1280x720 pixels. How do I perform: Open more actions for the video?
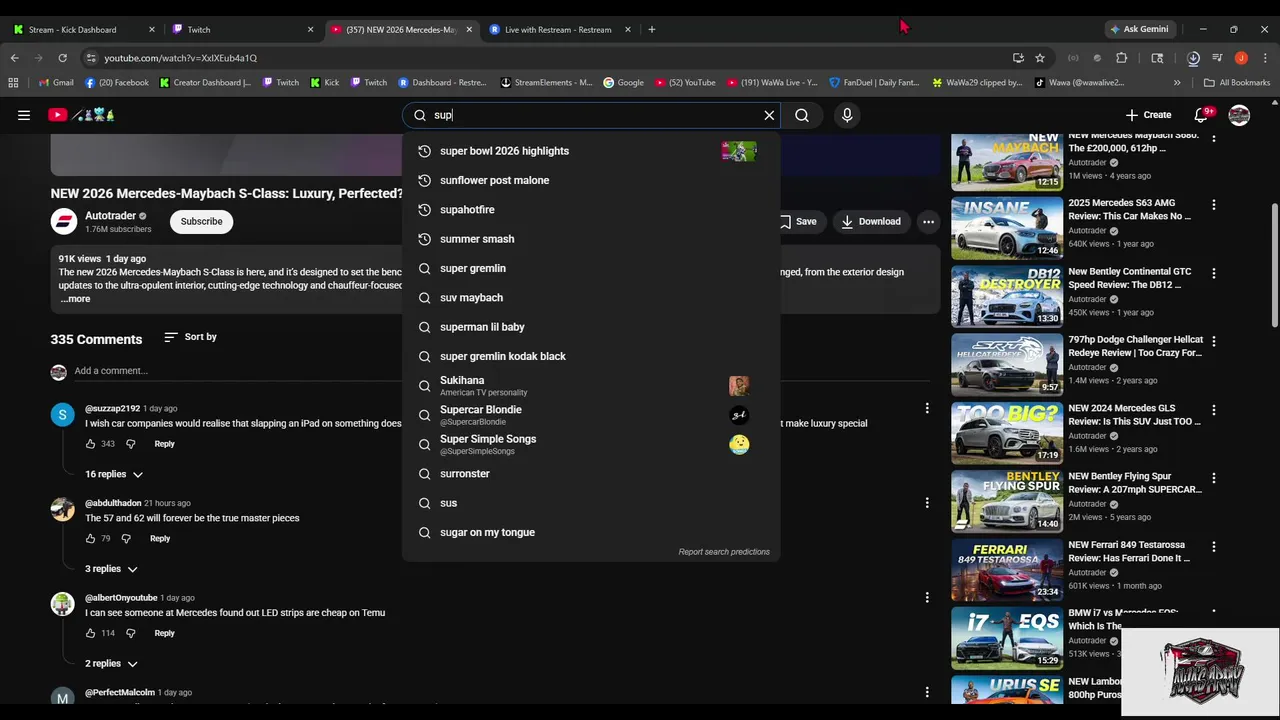click(x=928, y=221)
